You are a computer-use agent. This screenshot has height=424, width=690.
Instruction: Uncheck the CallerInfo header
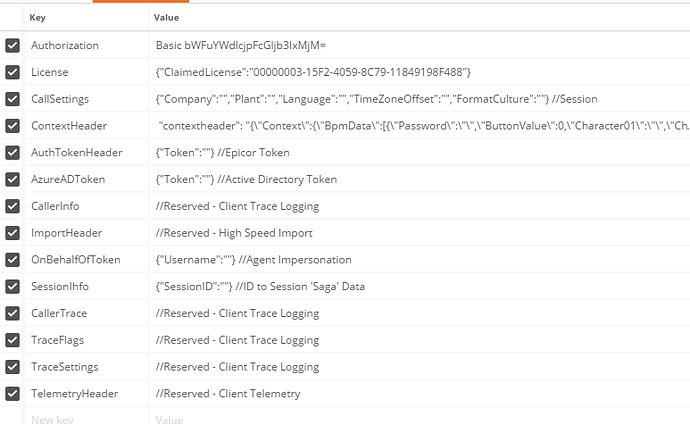(12, 206)
